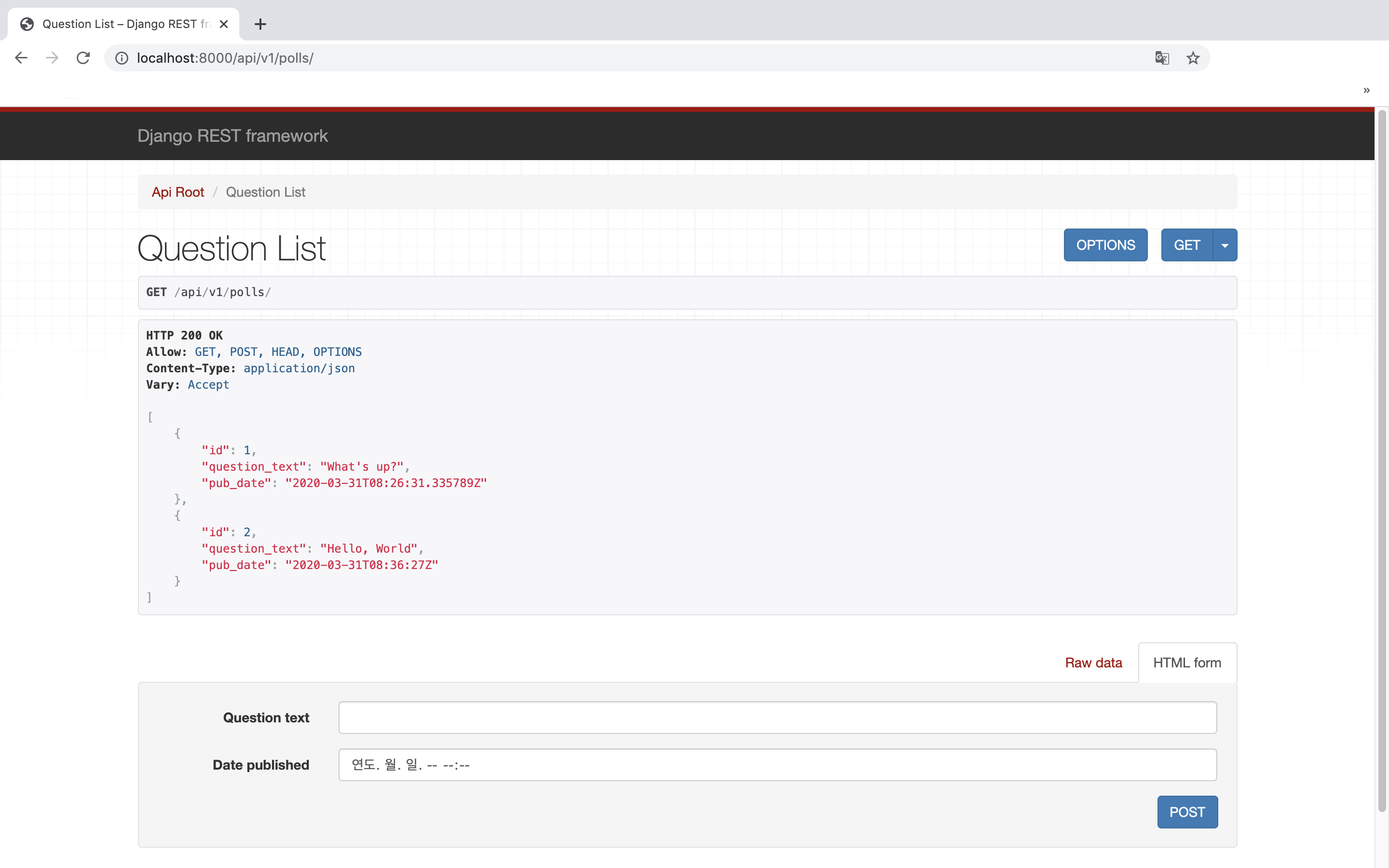1389x868 pixels.
Task: Click the site info icon in address bar
Action: [122, 58]
